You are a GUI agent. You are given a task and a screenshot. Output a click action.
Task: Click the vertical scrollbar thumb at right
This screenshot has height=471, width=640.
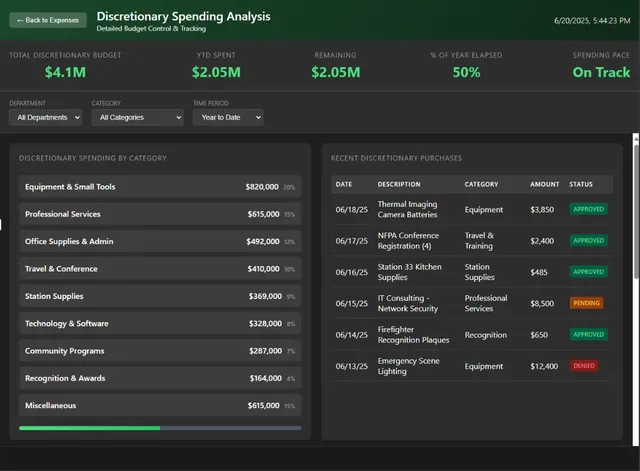click(636, 211)
